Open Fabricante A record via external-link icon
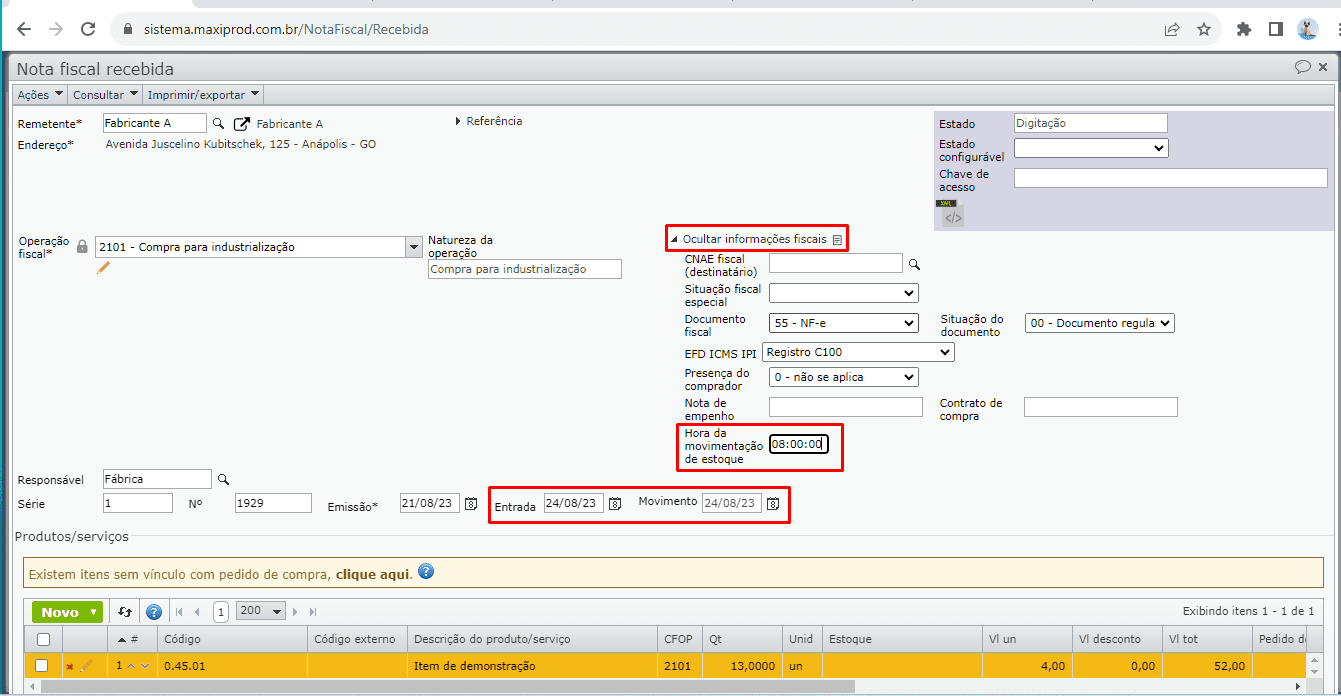The height and width of the screenshot is (696, 1341). coord(242,124)
